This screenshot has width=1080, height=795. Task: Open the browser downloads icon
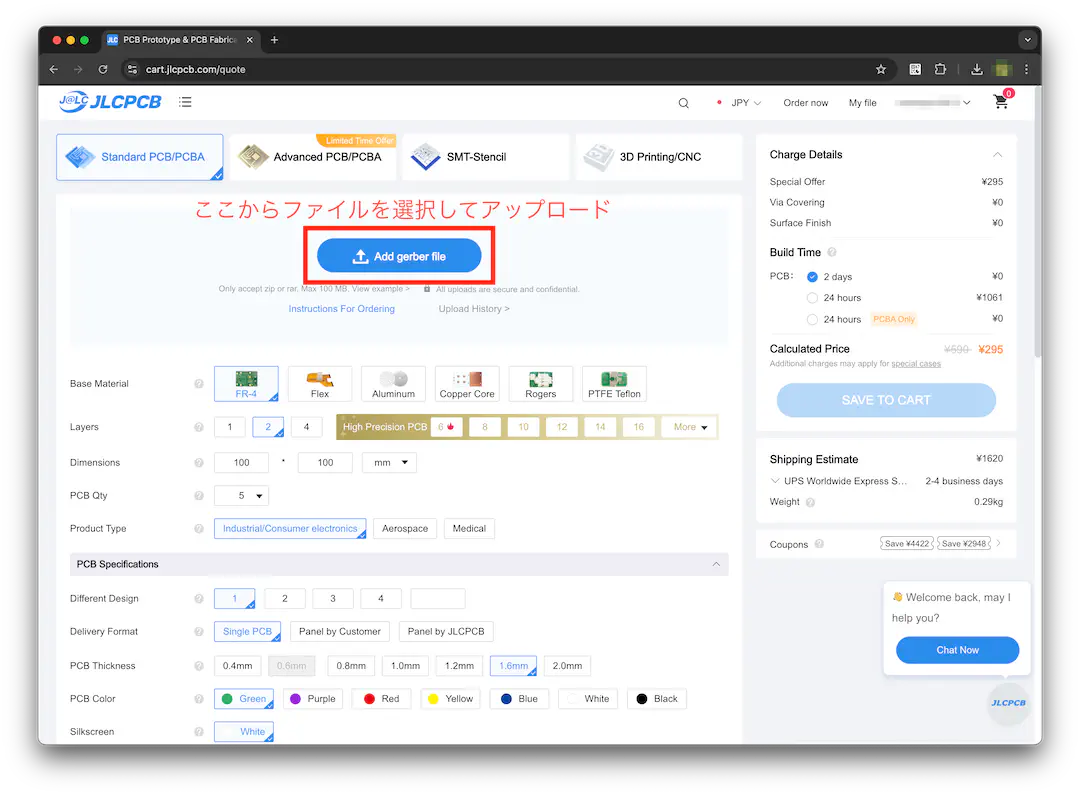[x=977, y=69]
